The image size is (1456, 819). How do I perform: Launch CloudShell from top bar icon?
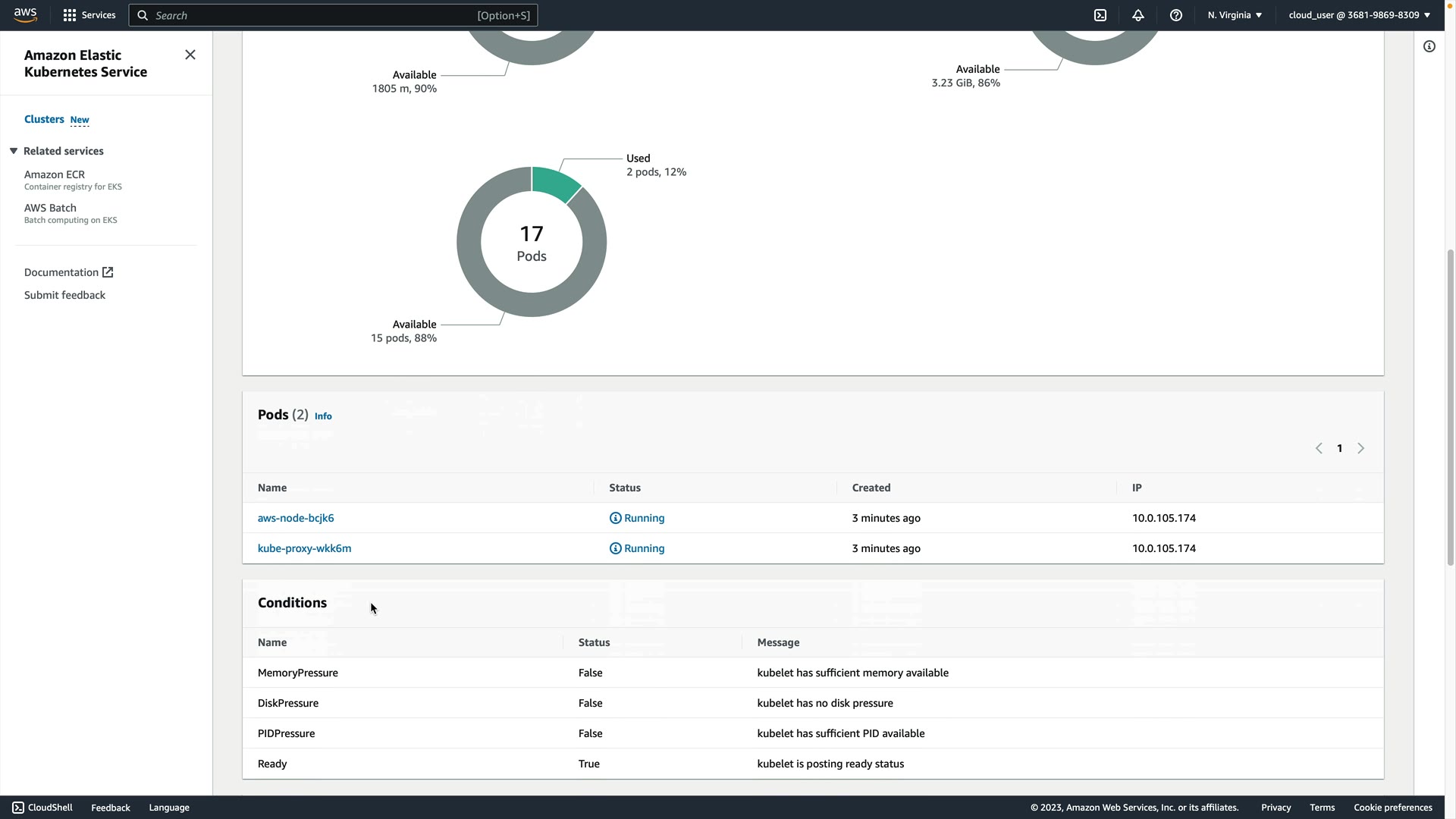coord(1100,15)
